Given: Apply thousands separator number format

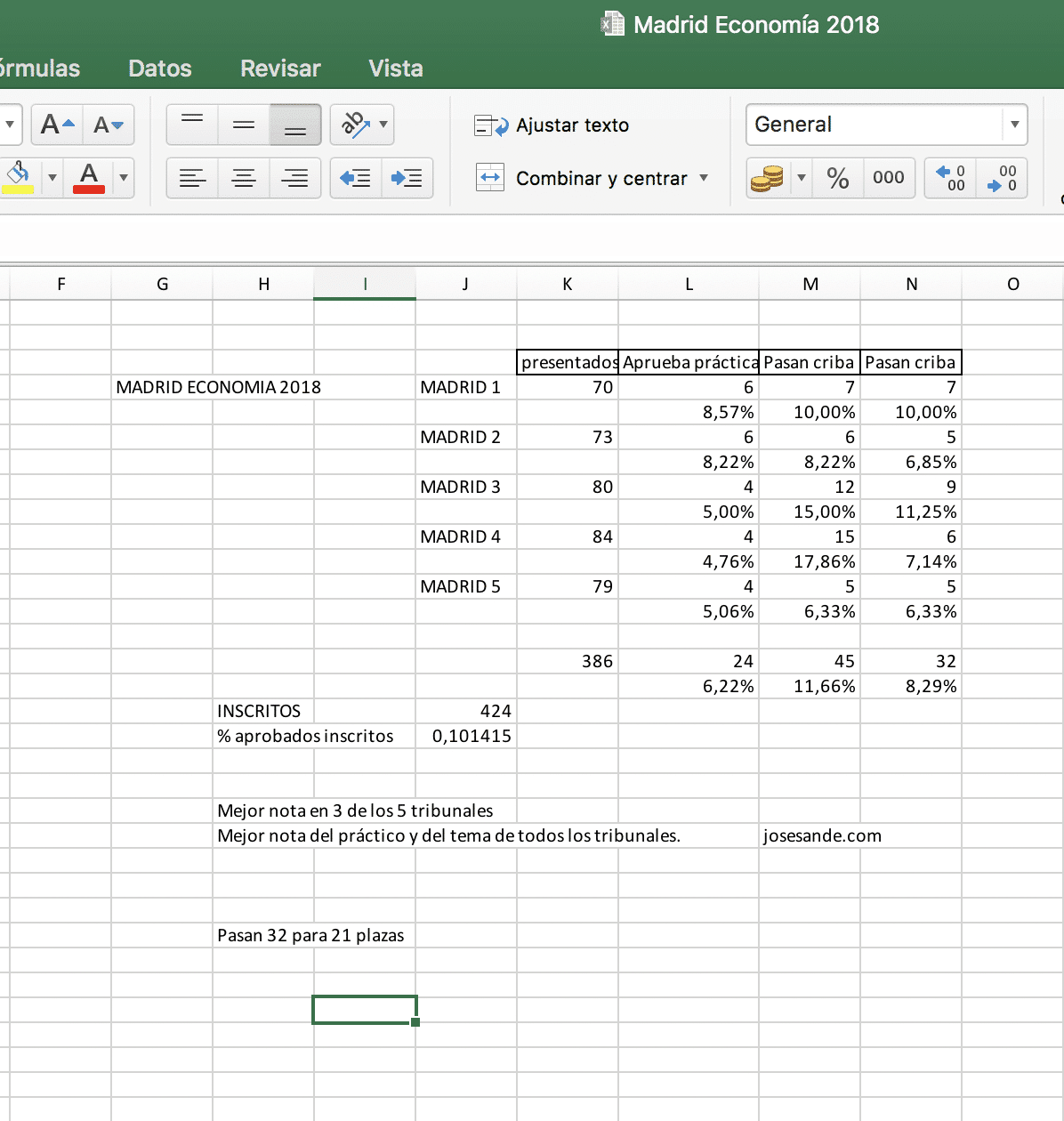Looking at the screenshot, I should point(888,178).
